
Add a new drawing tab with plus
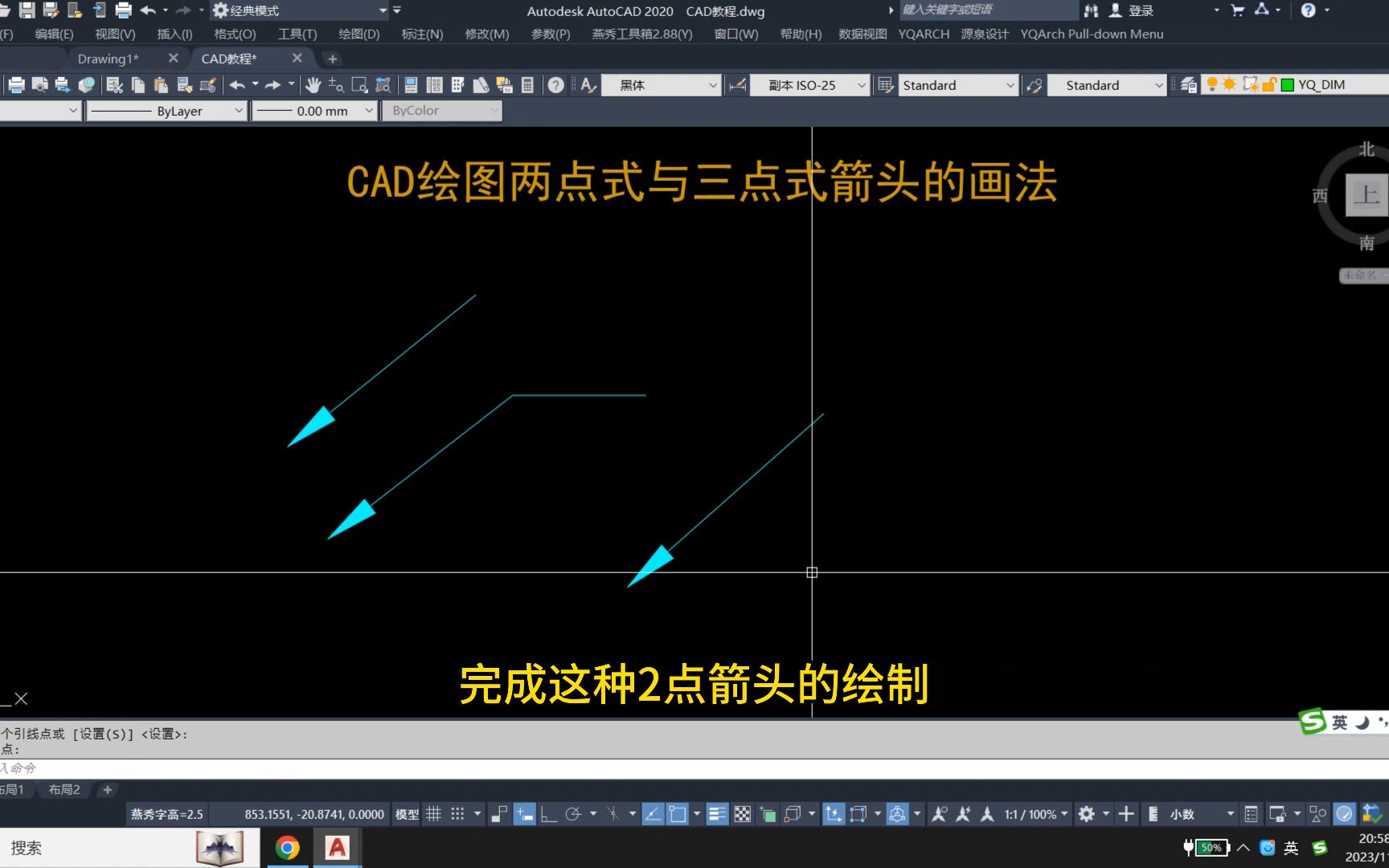click(x=332, y=59)
